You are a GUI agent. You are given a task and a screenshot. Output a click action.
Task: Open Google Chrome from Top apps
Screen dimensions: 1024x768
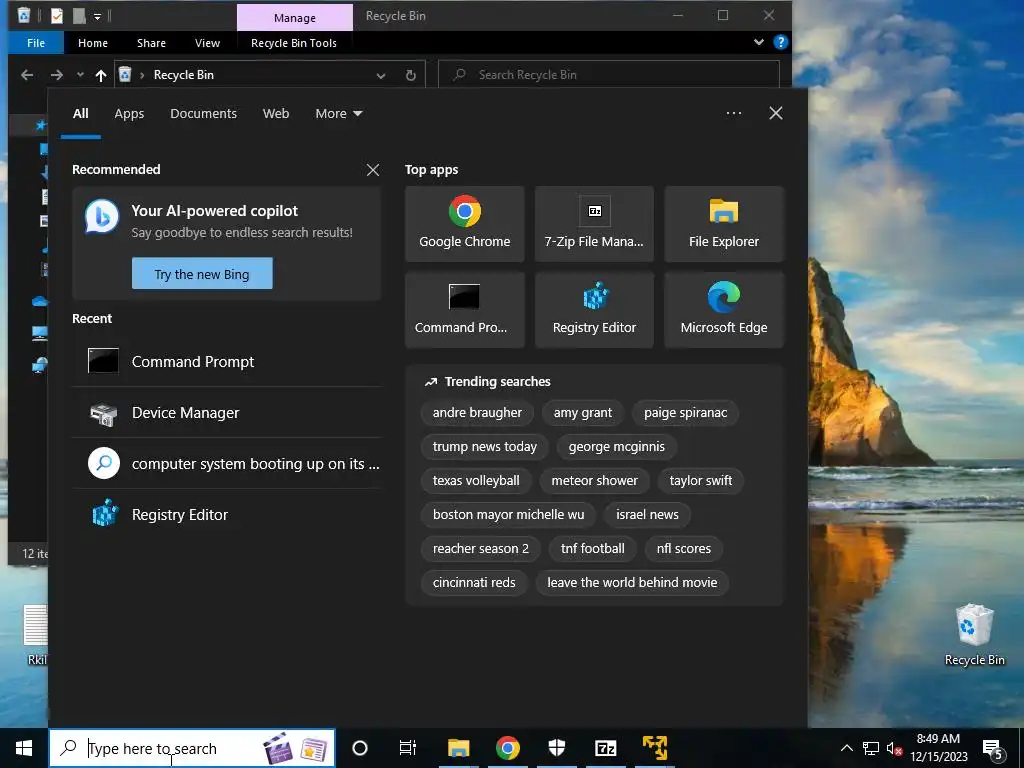tap(464, 224)
